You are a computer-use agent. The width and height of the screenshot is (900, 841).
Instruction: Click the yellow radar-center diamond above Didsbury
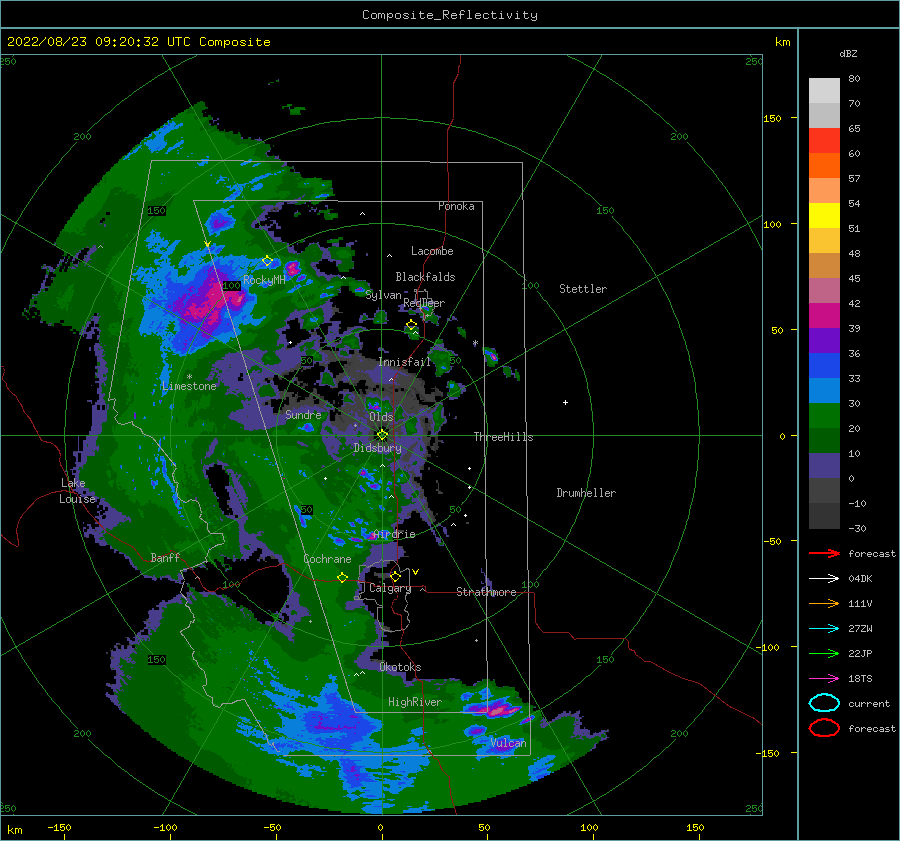click(x=382, y=435)
